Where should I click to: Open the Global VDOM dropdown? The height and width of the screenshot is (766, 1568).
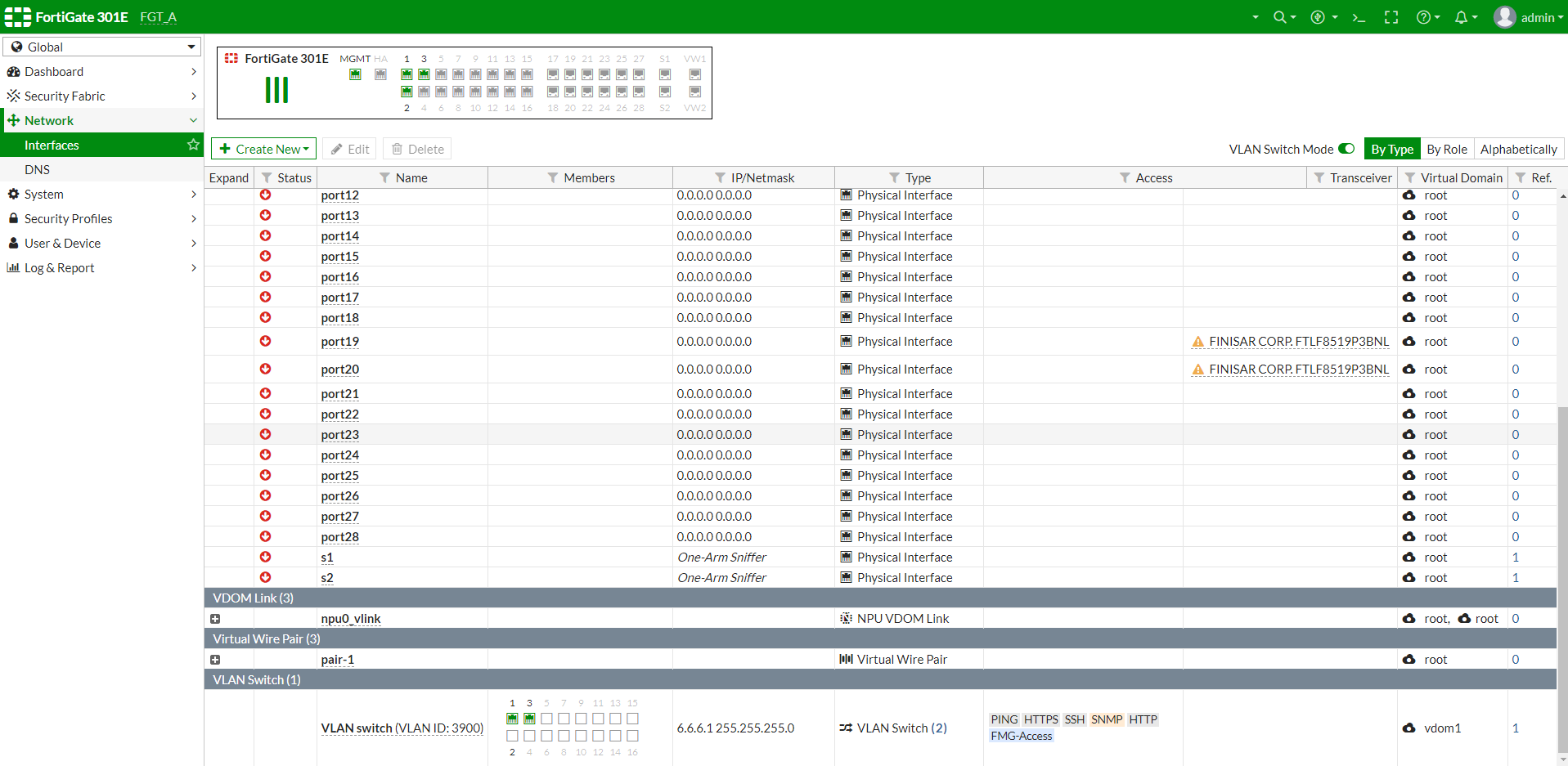click(x=102, y=47)
